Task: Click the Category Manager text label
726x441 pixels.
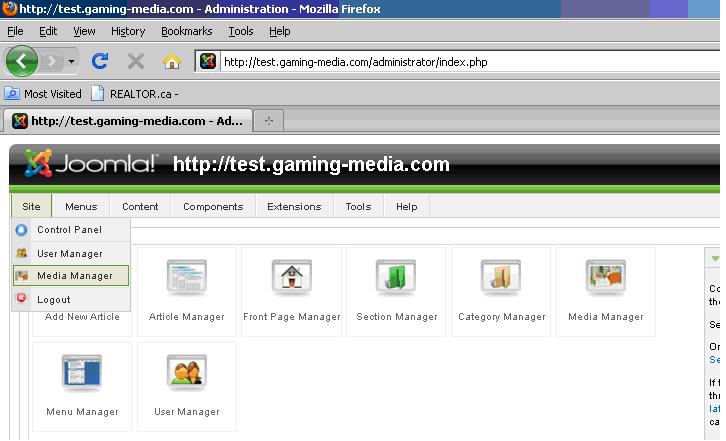Action: coord(502,317)
